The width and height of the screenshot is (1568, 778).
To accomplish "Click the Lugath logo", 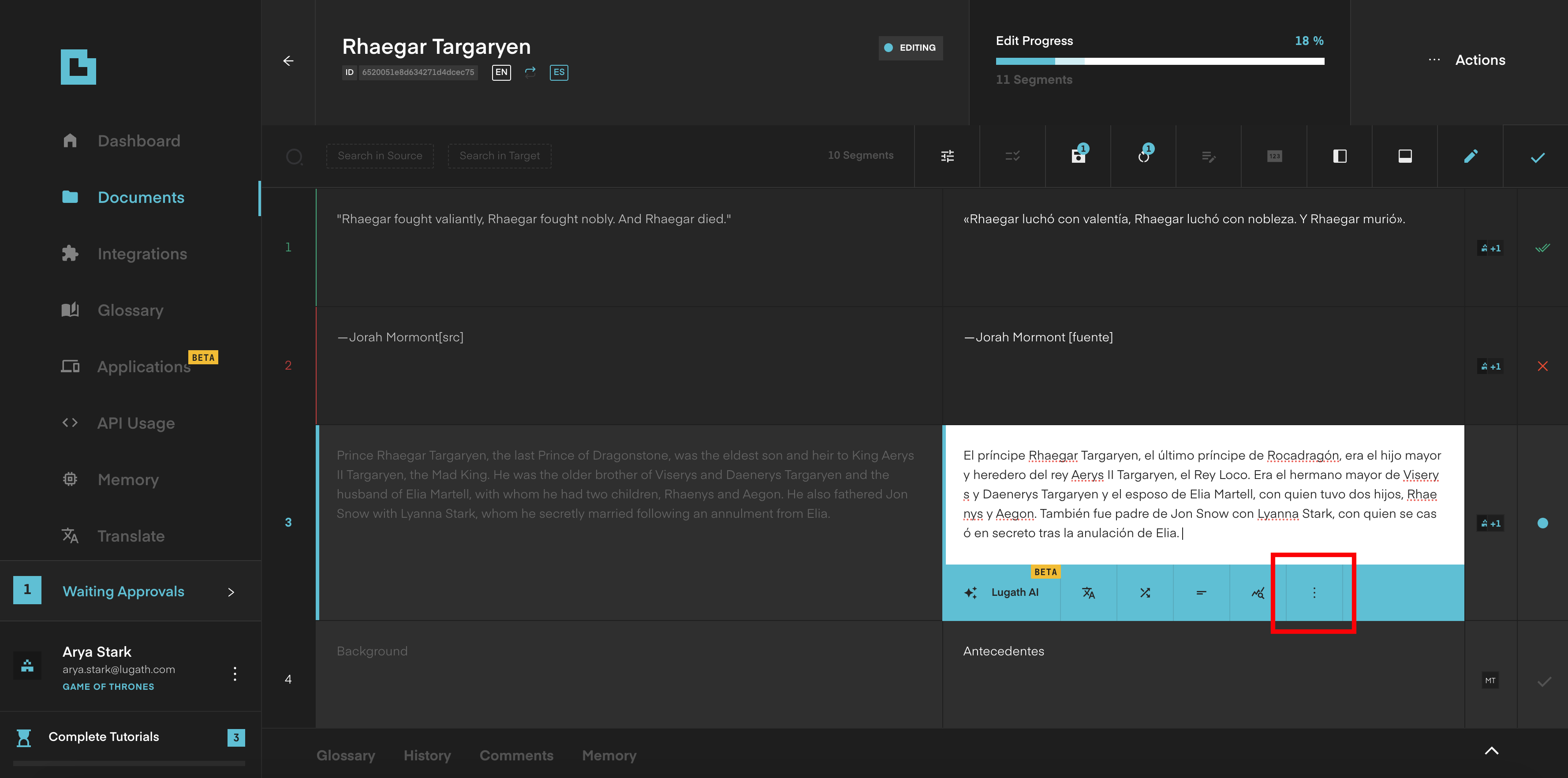I will (78, 67).
